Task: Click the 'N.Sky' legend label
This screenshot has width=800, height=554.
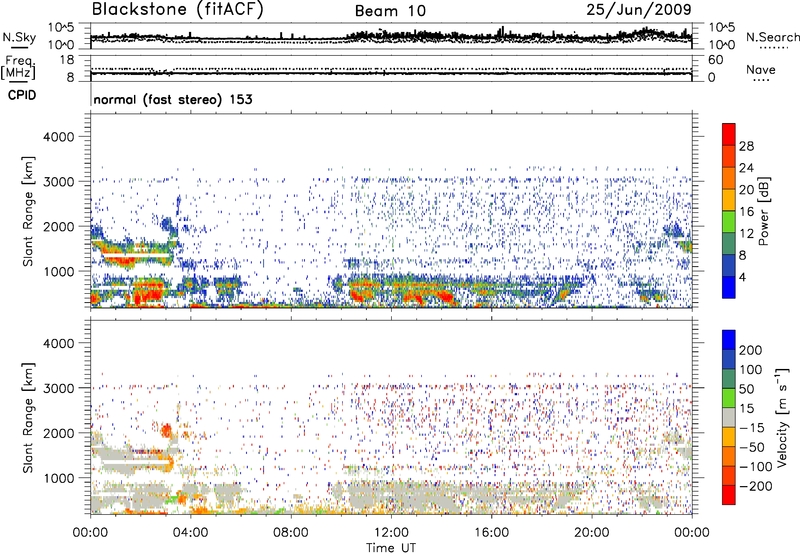Action: tap(19, 37)
